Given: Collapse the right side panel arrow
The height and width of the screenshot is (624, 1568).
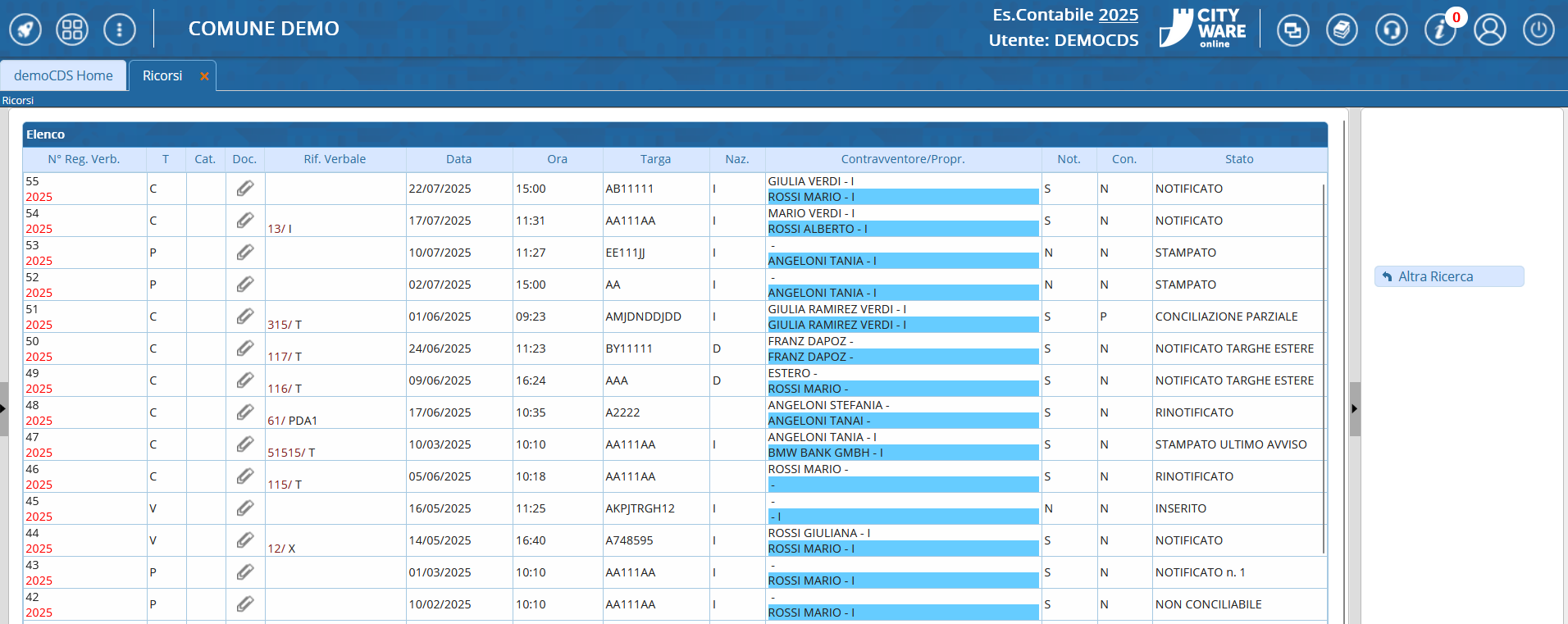Looking at the screenshot, I should 1355,408.
